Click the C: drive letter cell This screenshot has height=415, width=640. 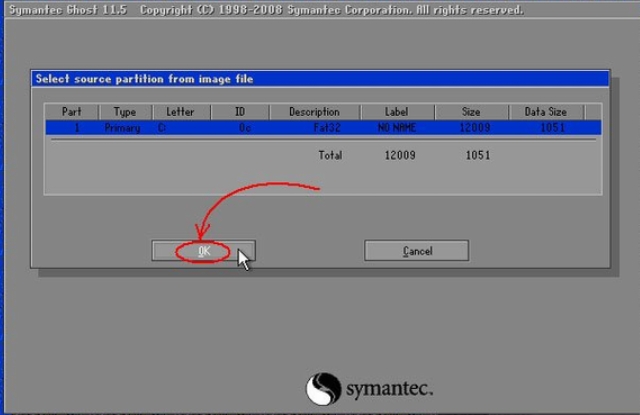[162, 128]
